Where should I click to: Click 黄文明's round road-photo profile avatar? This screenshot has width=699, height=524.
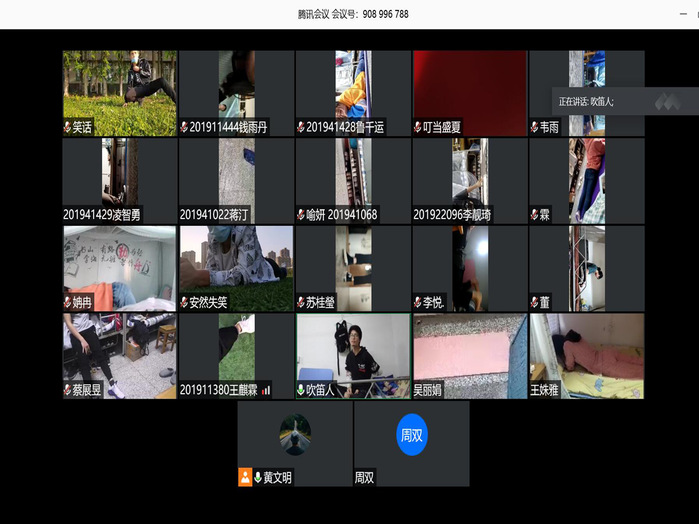pos(295,434)
